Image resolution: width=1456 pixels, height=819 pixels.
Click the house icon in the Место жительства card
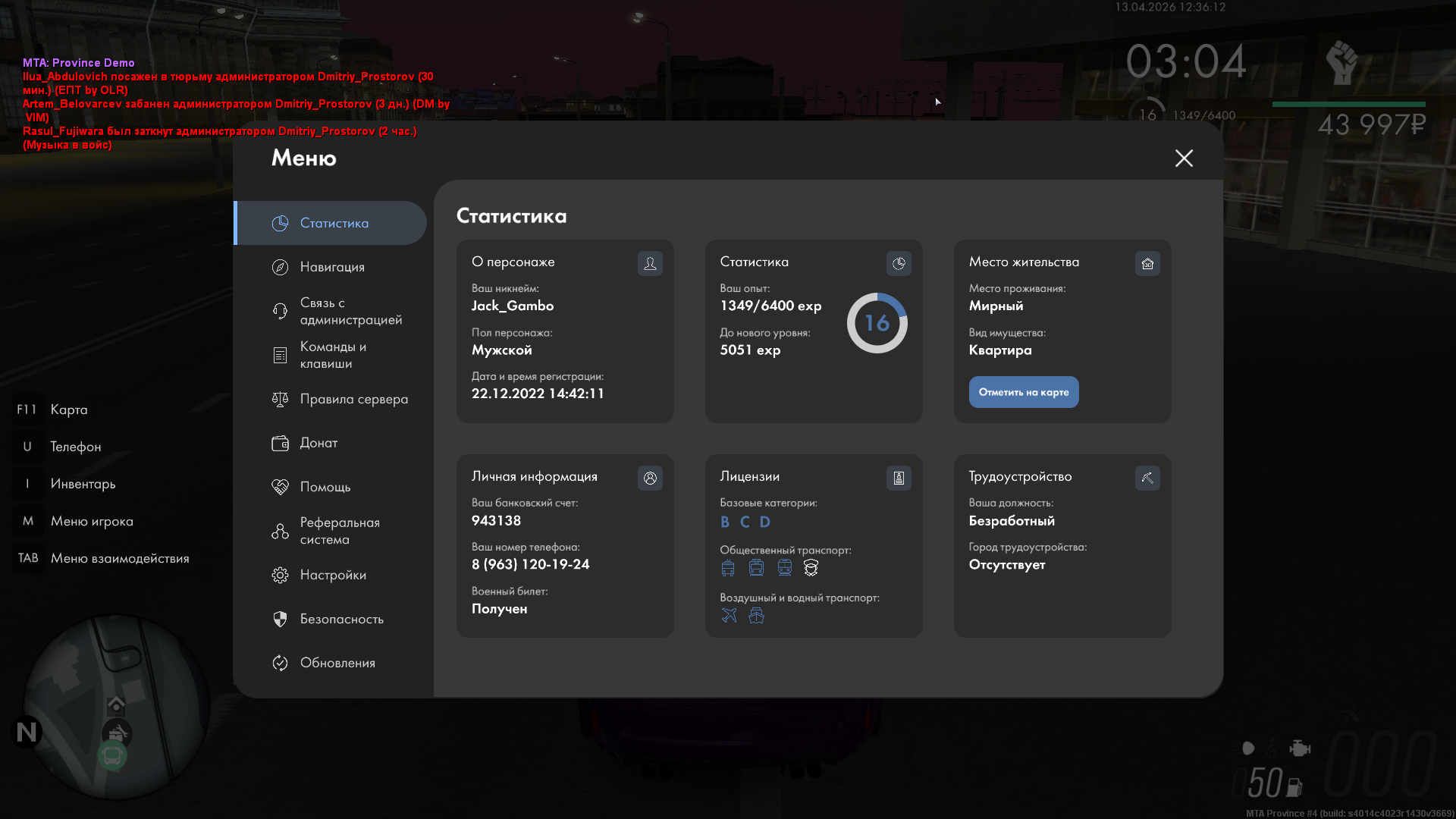(1147, 263)
